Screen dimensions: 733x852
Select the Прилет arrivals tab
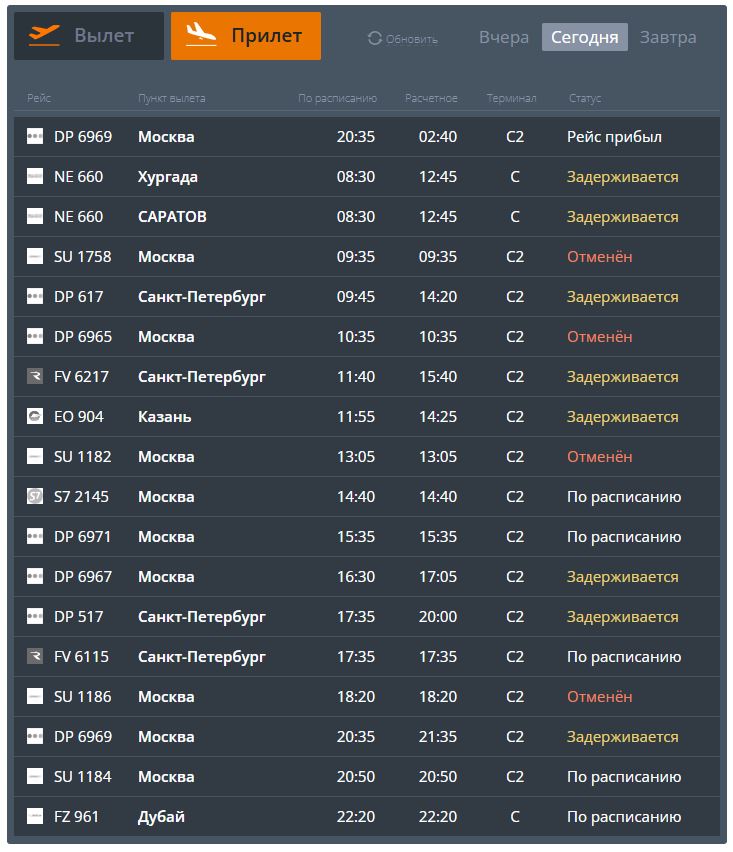pyautogui.click(x=246, y=36)
